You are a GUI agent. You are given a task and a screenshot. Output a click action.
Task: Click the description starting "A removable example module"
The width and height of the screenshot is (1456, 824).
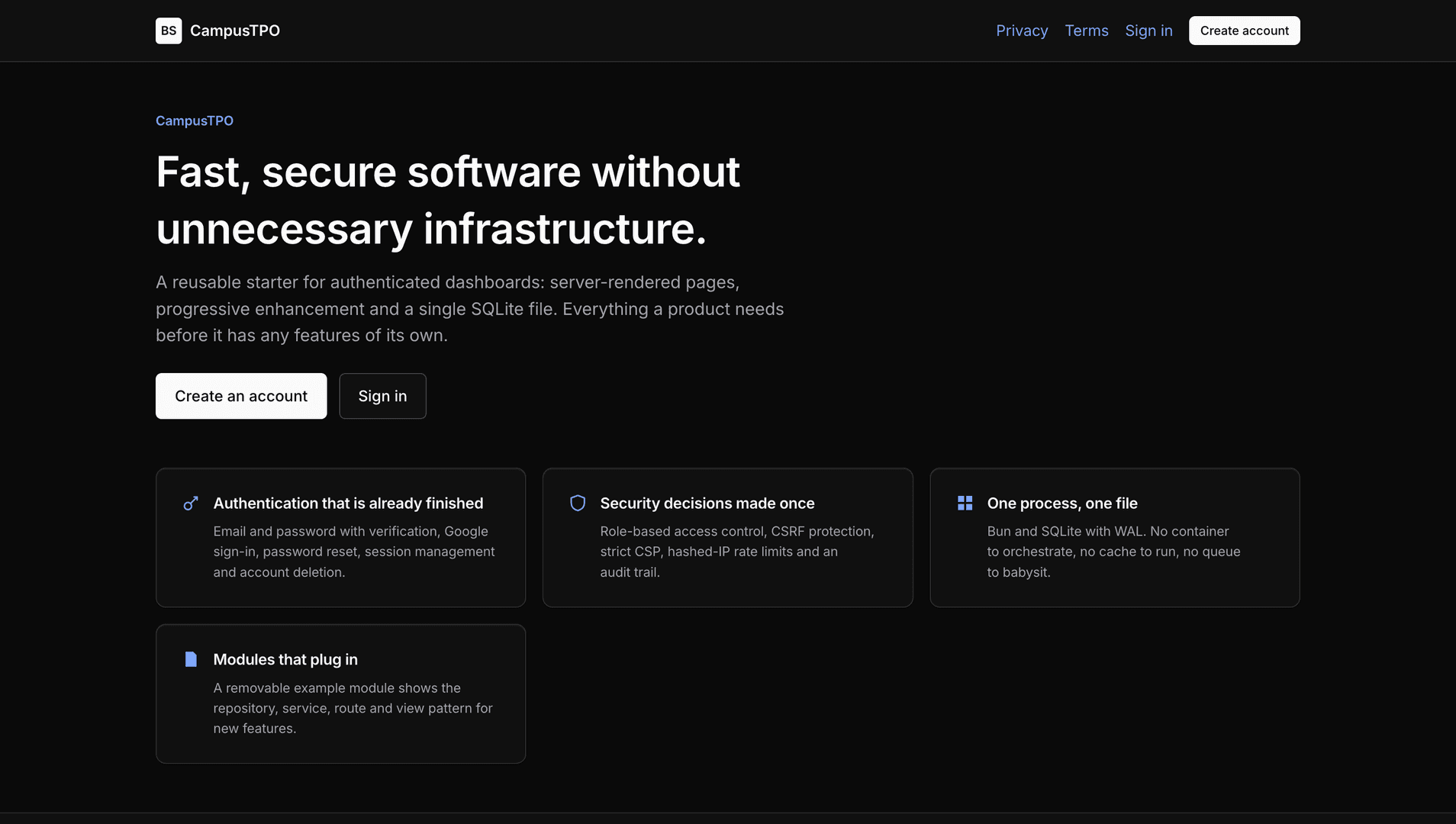(x=353, y=708)
